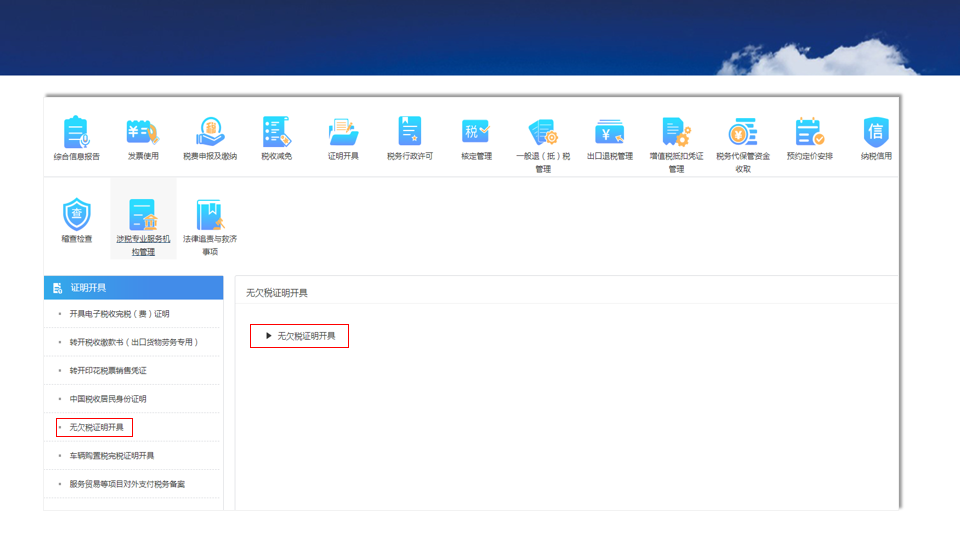
Task: Open the 一般退（抵）税管理 icon
Action: [x=543, y=132]
